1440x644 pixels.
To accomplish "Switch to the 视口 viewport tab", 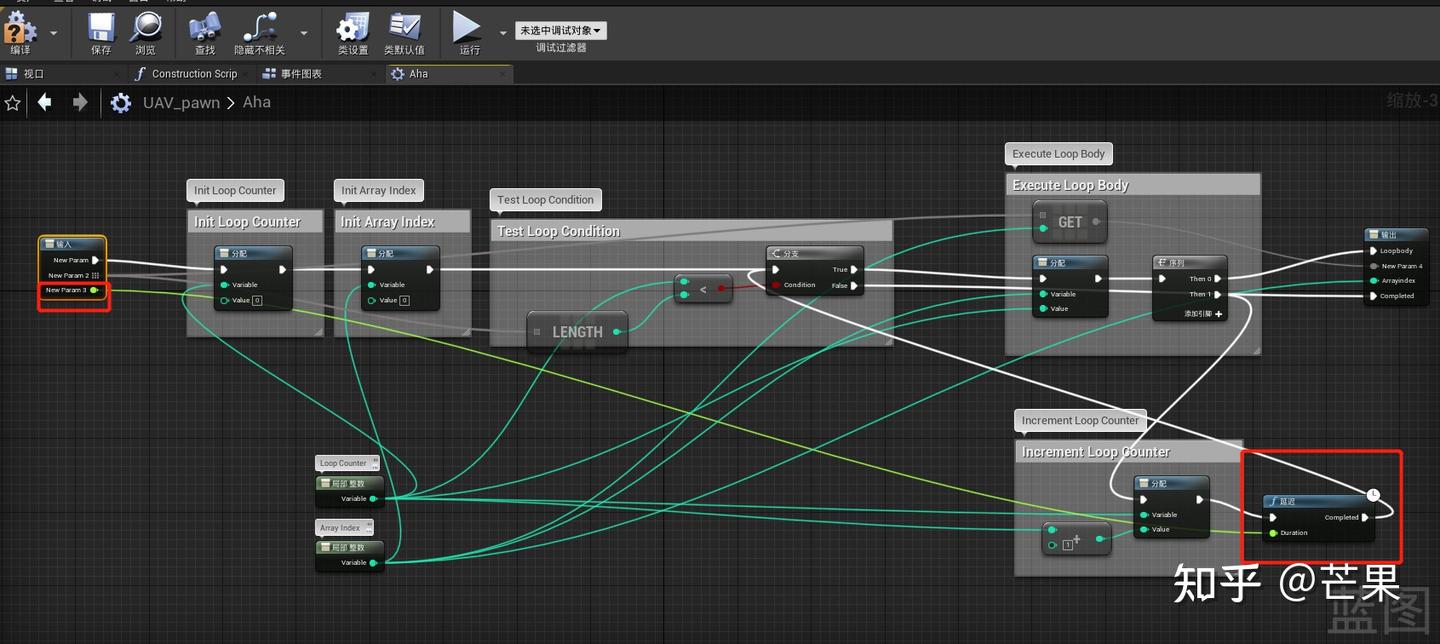I will click(34, 74).
